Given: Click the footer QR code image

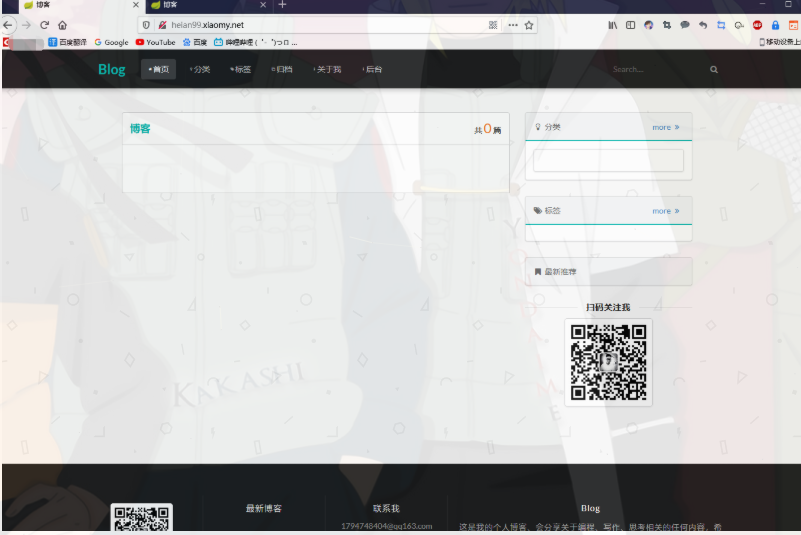Looking at the screenshot, I should (x=142, y=518).
